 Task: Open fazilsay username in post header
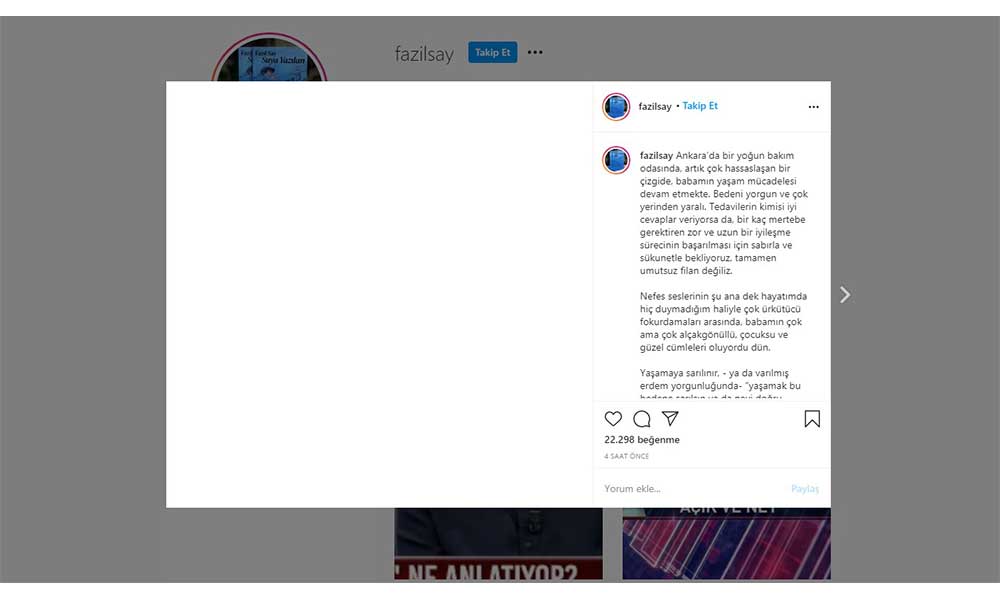click(654, 106)
